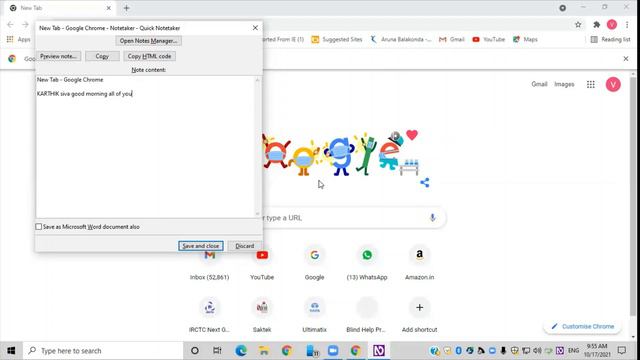Open a new Chrome tab with plus icon
The height and width of the screenshot is (360, 640).
coord(127,8)
